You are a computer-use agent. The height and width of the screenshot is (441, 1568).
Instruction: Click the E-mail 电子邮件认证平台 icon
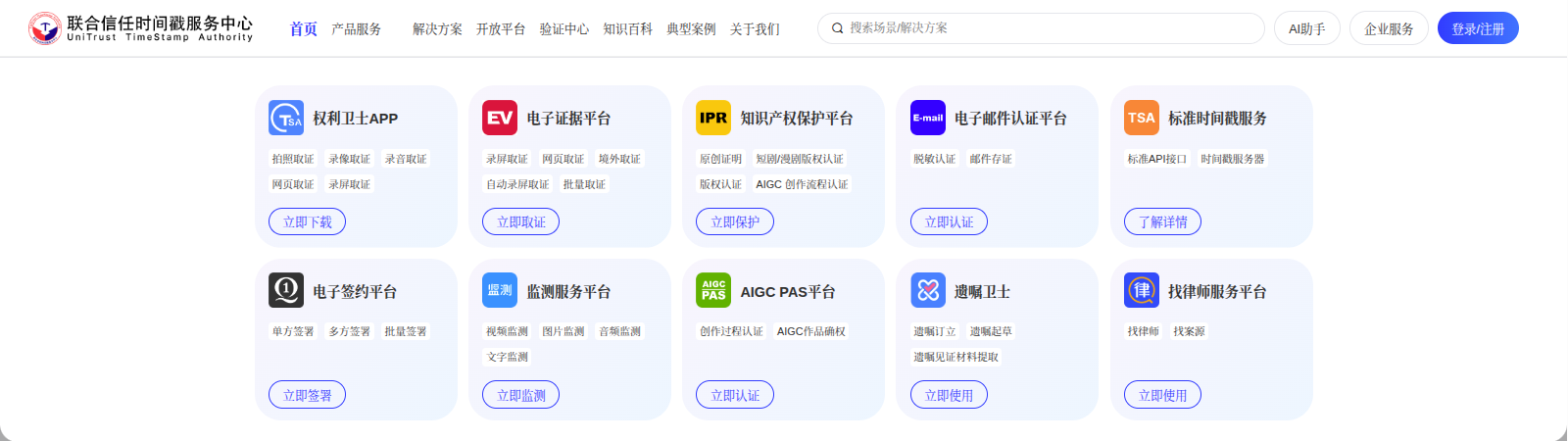[928, 118]
